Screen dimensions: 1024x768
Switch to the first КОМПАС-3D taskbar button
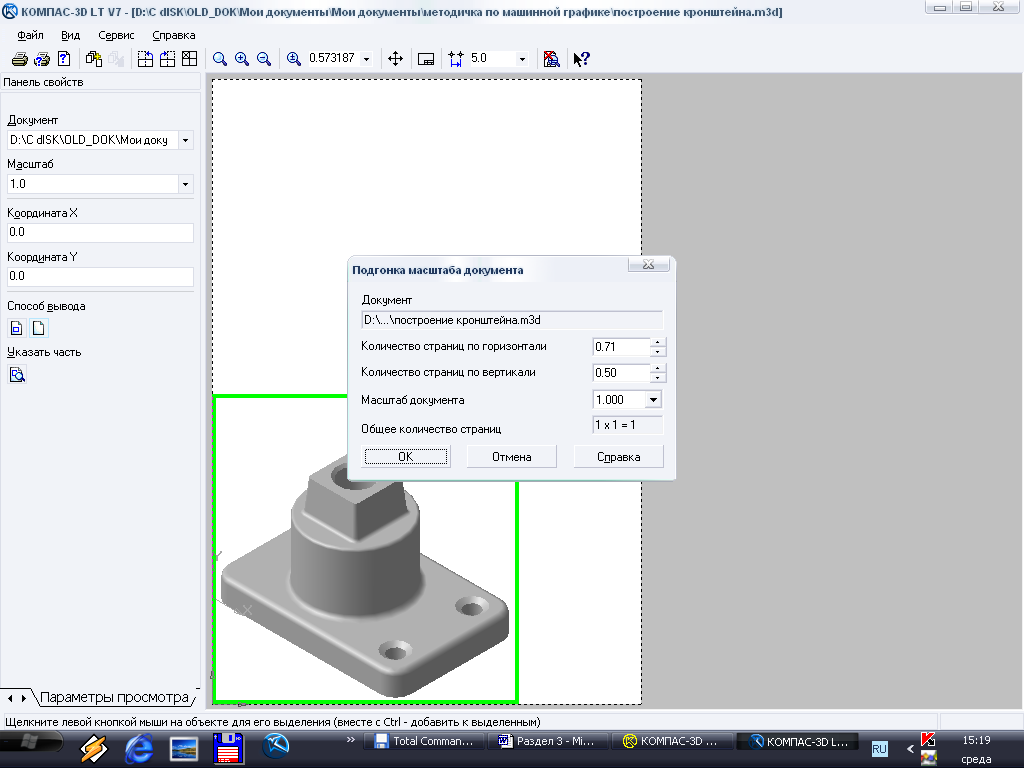(x=674, y=741)
